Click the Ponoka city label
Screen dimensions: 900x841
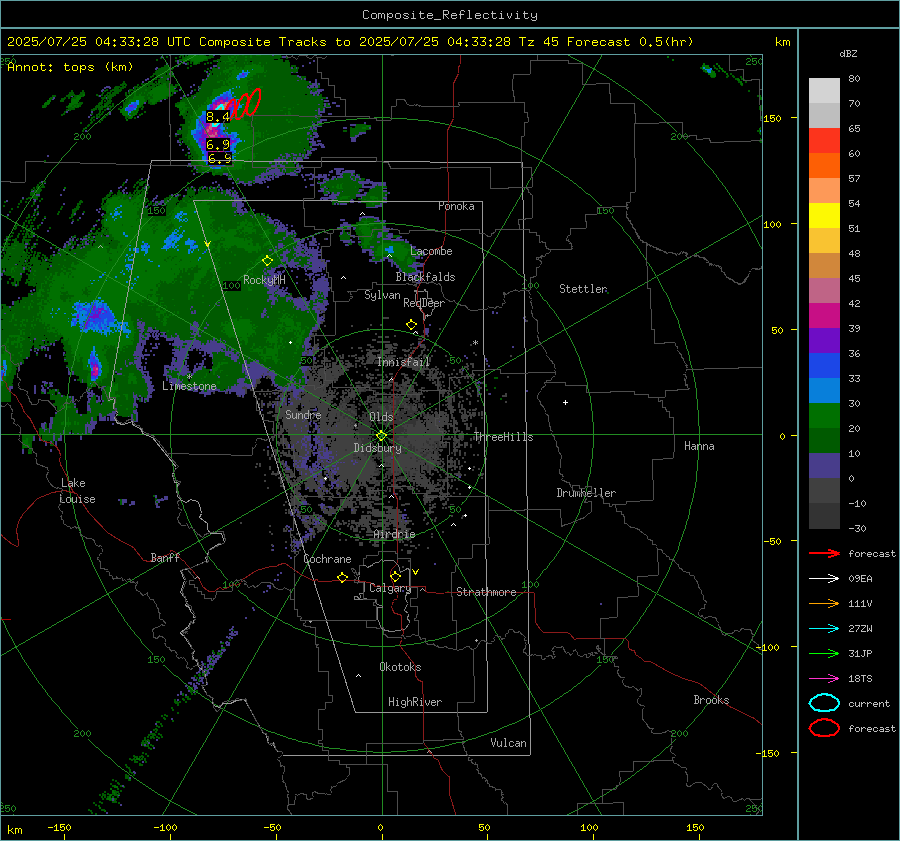[456, 206]
